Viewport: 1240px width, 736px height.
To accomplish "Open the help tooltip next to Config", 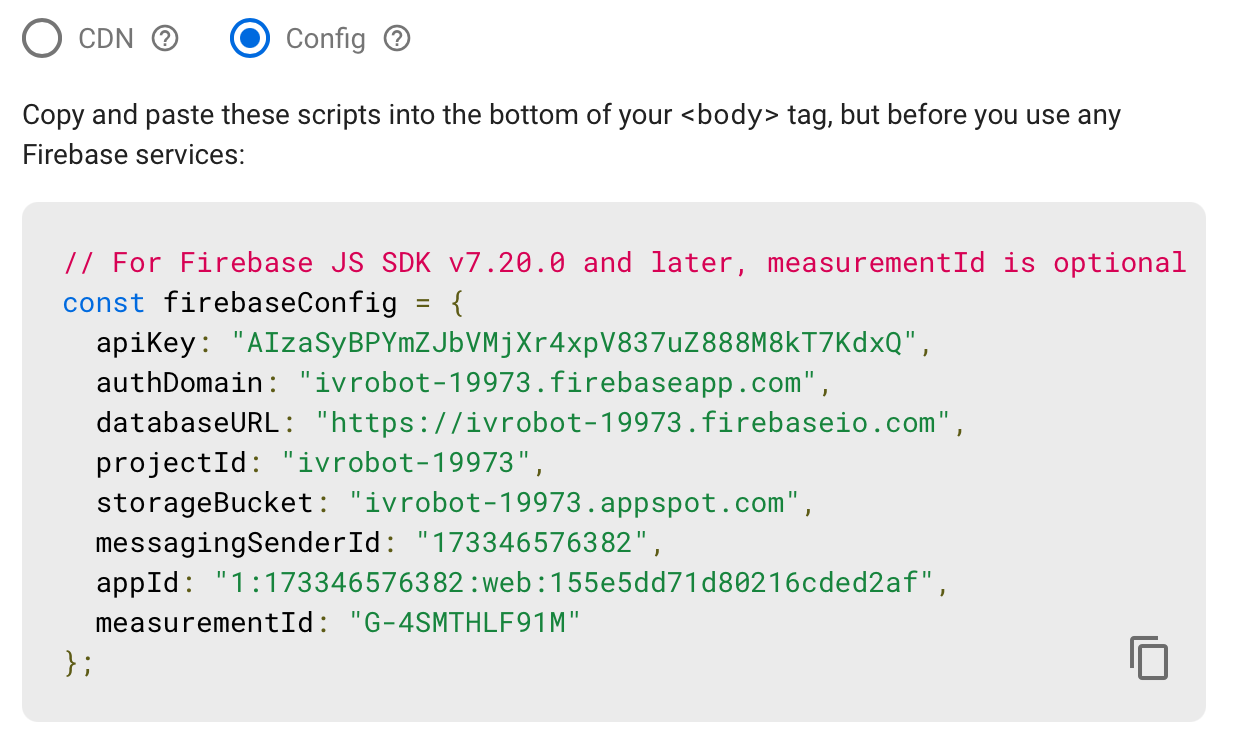I will [x=397, y=39].
